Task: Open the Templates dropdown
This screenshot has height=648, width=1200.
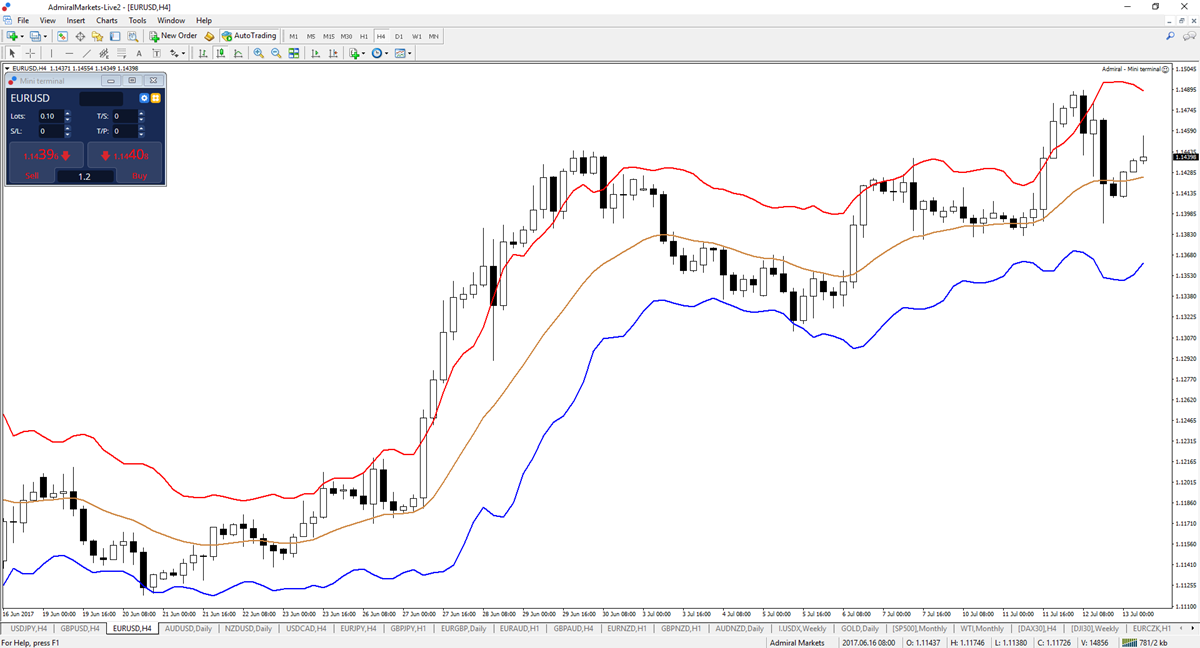Action: click(410, 54)
